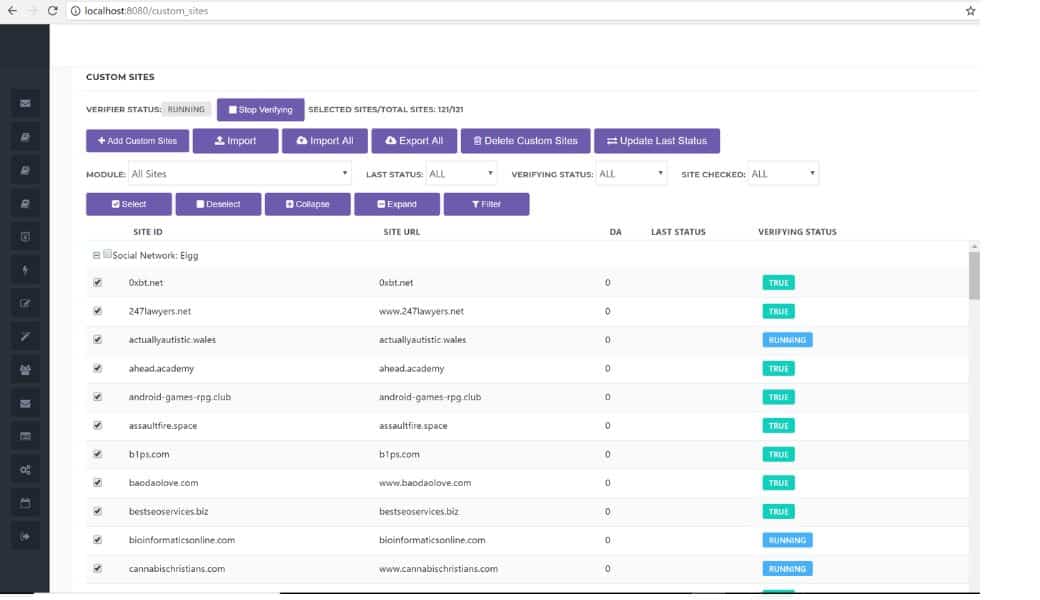Click the scrollbar up arrow of table
This screenshot has height=600, width=1040.
(974, 247)
